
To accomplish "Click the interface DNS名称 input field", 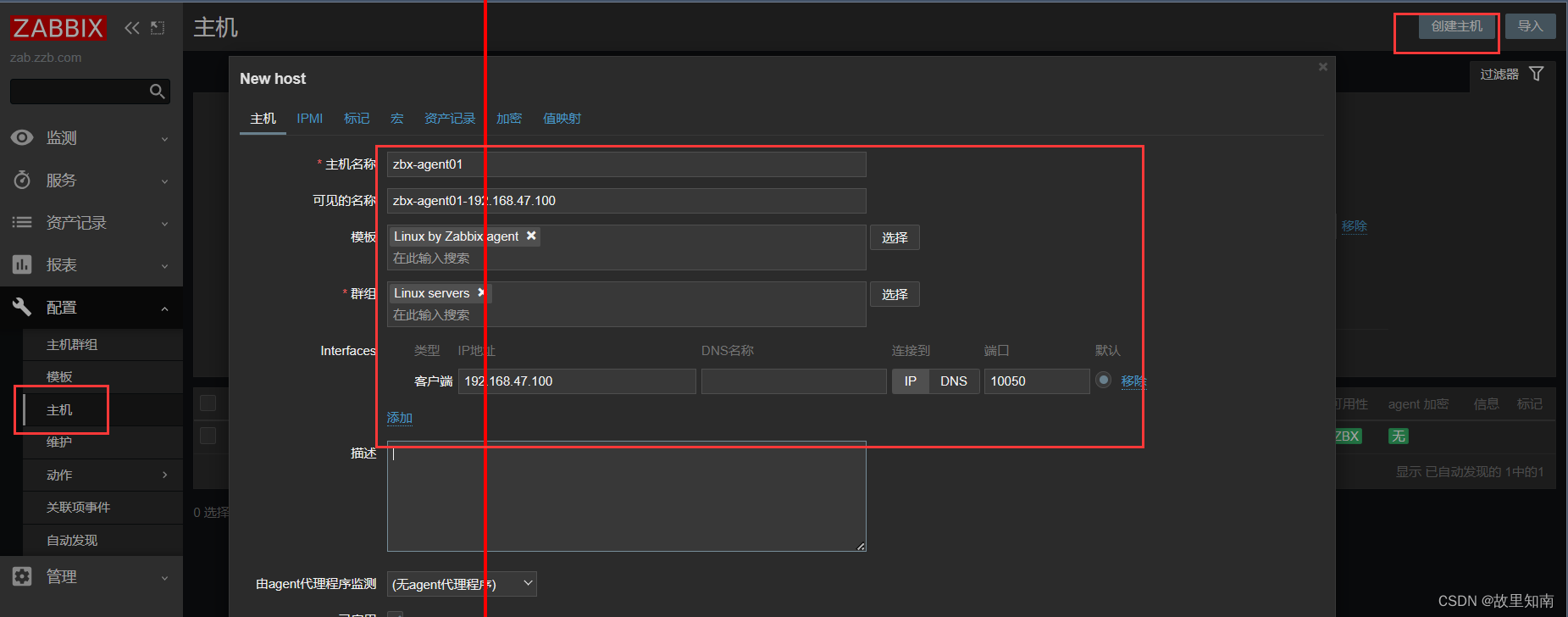I will (x=794, y=381).
